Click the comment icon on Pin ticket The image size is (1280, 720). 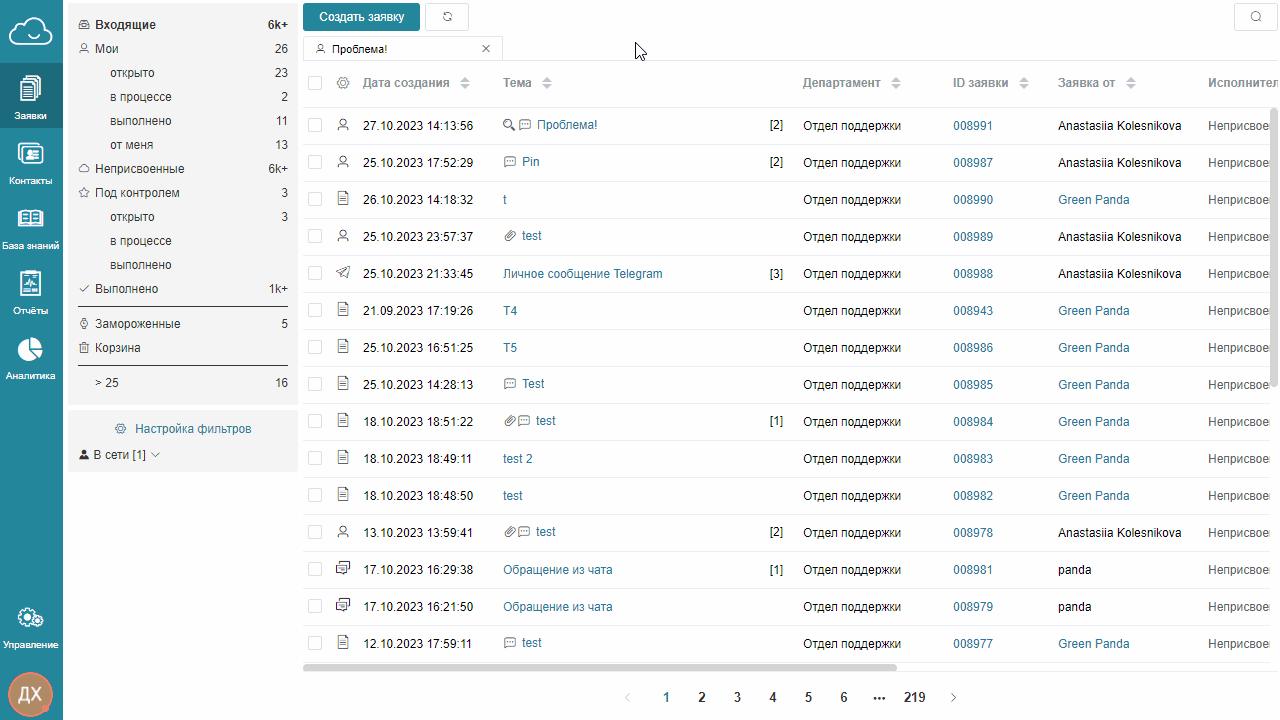tap(510, 162)
